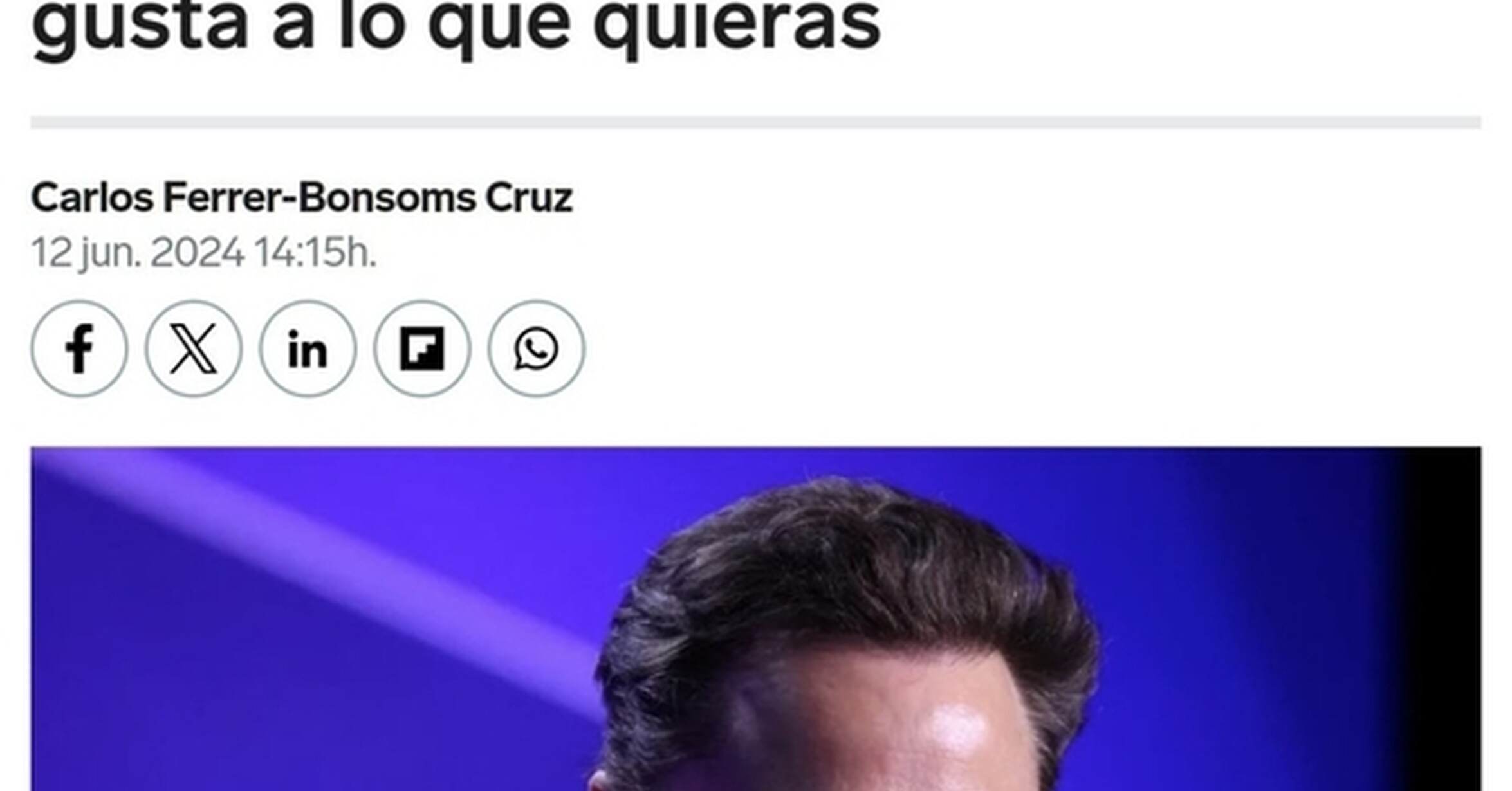Click the '14:15h.' publication time
Viewport: 1512px width, 791px height.
pos(315,253)
